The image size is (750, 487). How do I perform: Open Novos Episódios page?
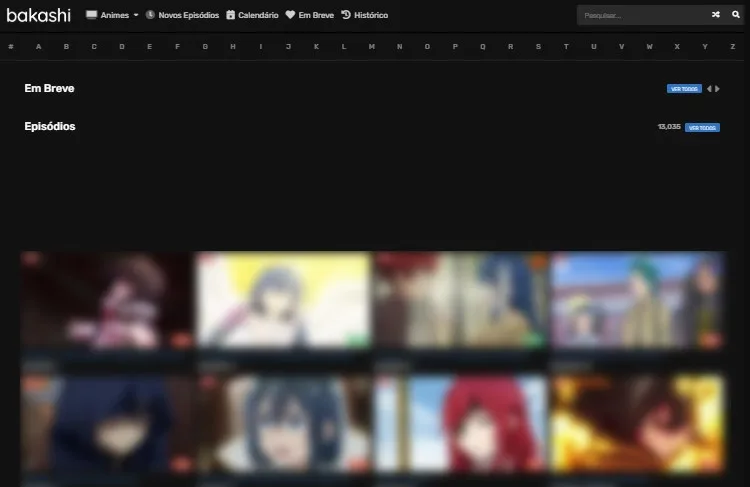pos(188,15)
